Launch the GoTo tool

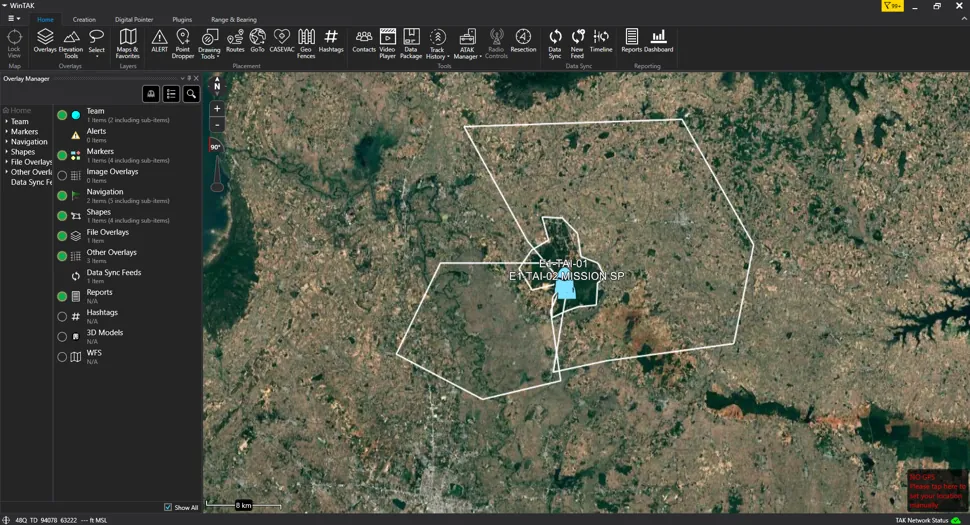point(257,41)
